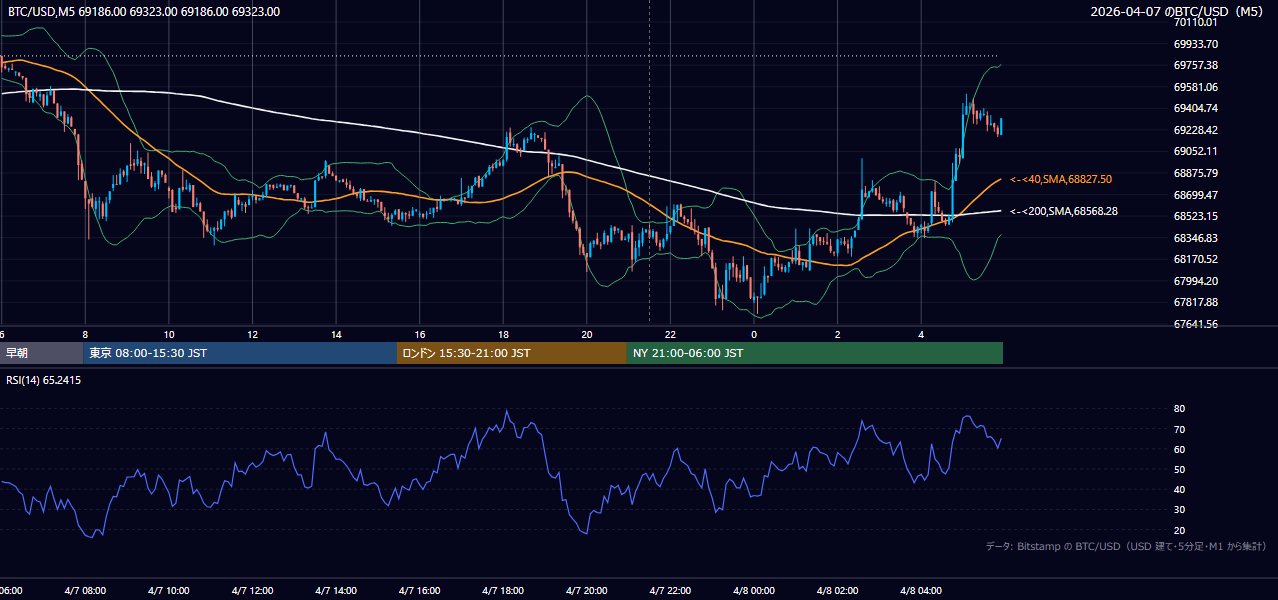Click price axis label 67817.88
1278x600 pixels.
(x=1196, y=302)
